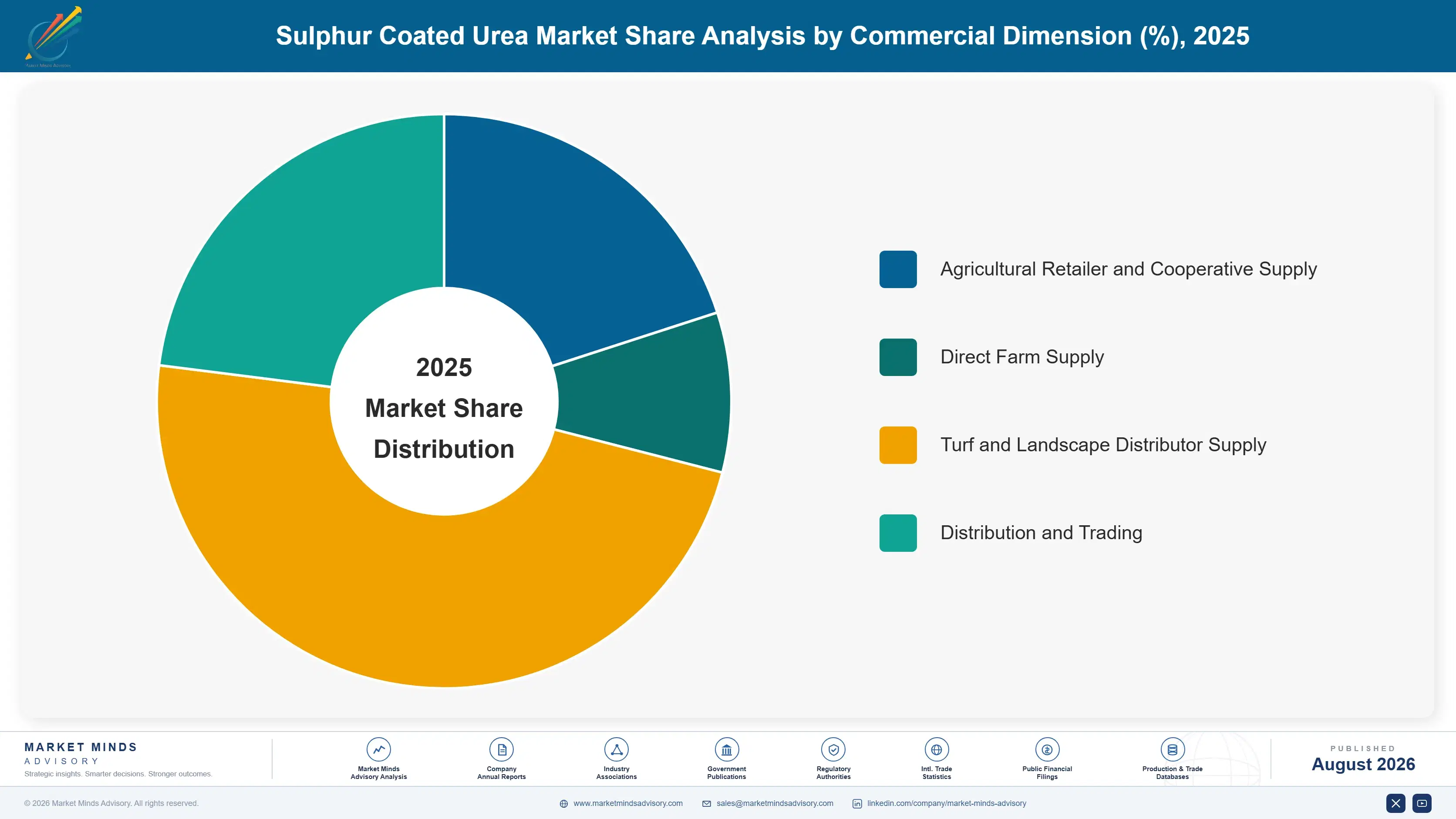Click the Government Publications building icon
The width and height of the screenshot is (1456, 819).
[726, 749]
